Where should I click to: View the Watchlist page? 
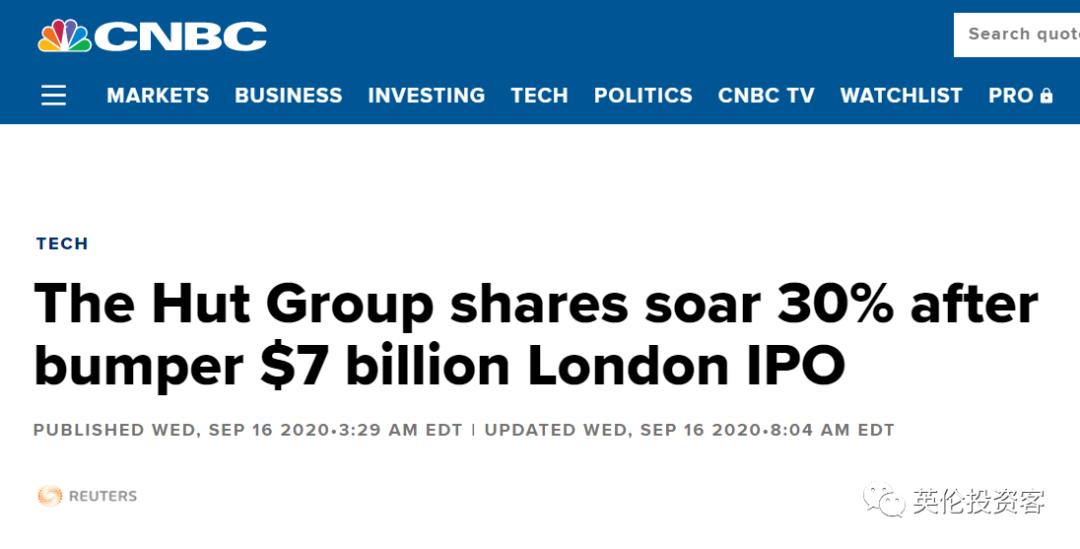coord(901,95)
